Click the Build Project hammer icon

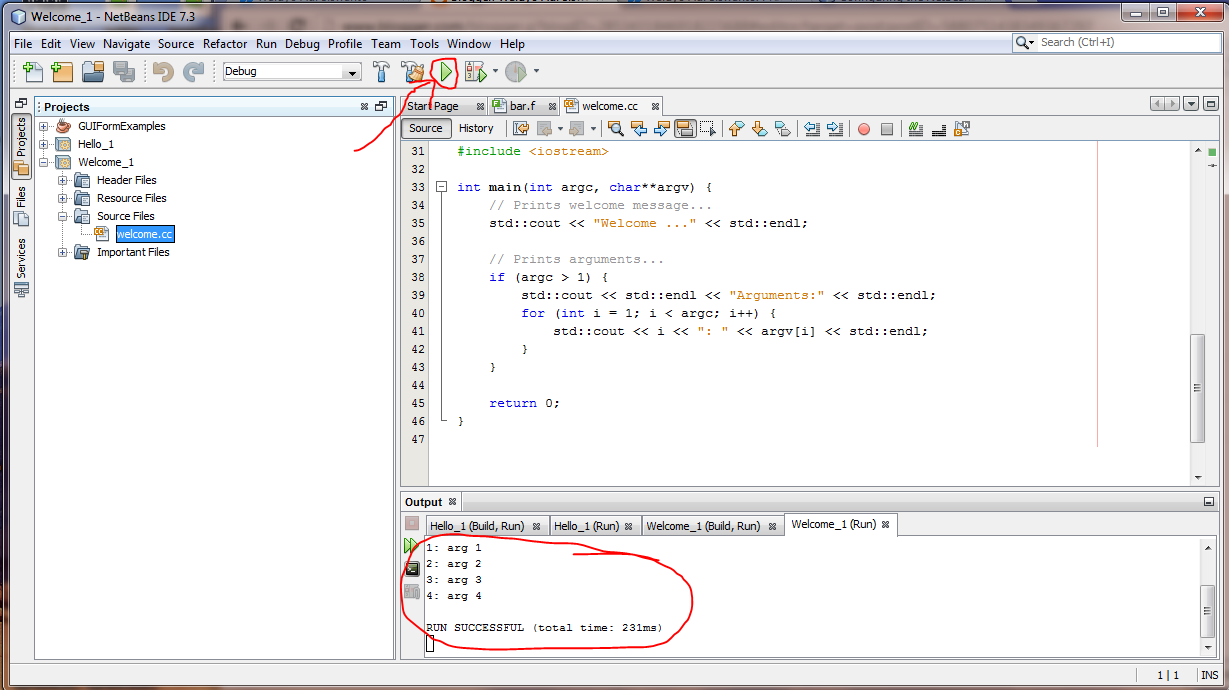click(x=381, y=72)
